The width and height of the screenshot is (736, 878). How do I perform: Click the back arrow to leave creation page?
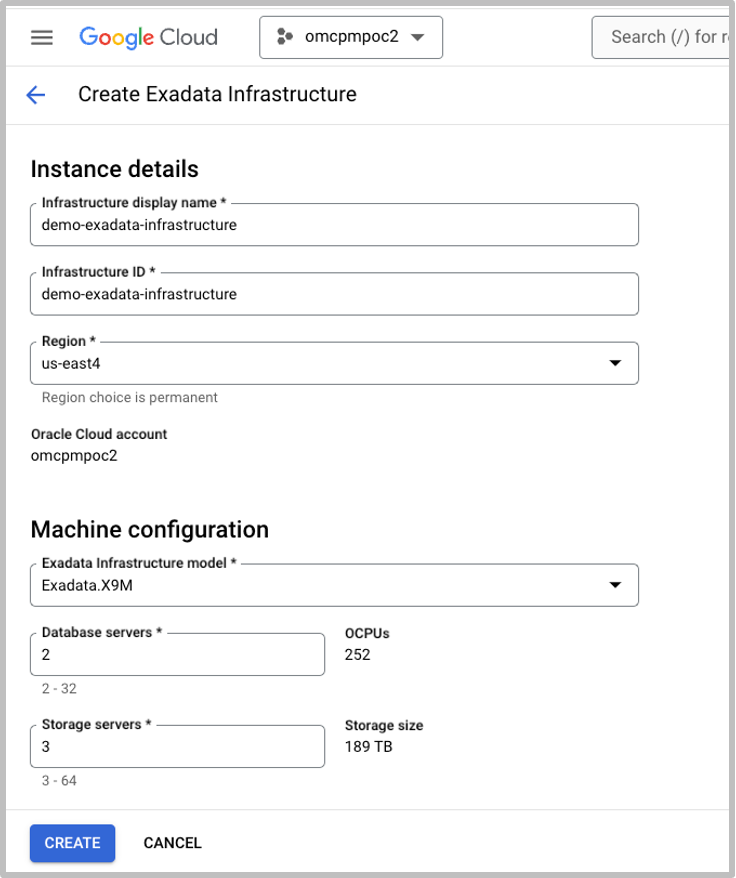[36, 94]
